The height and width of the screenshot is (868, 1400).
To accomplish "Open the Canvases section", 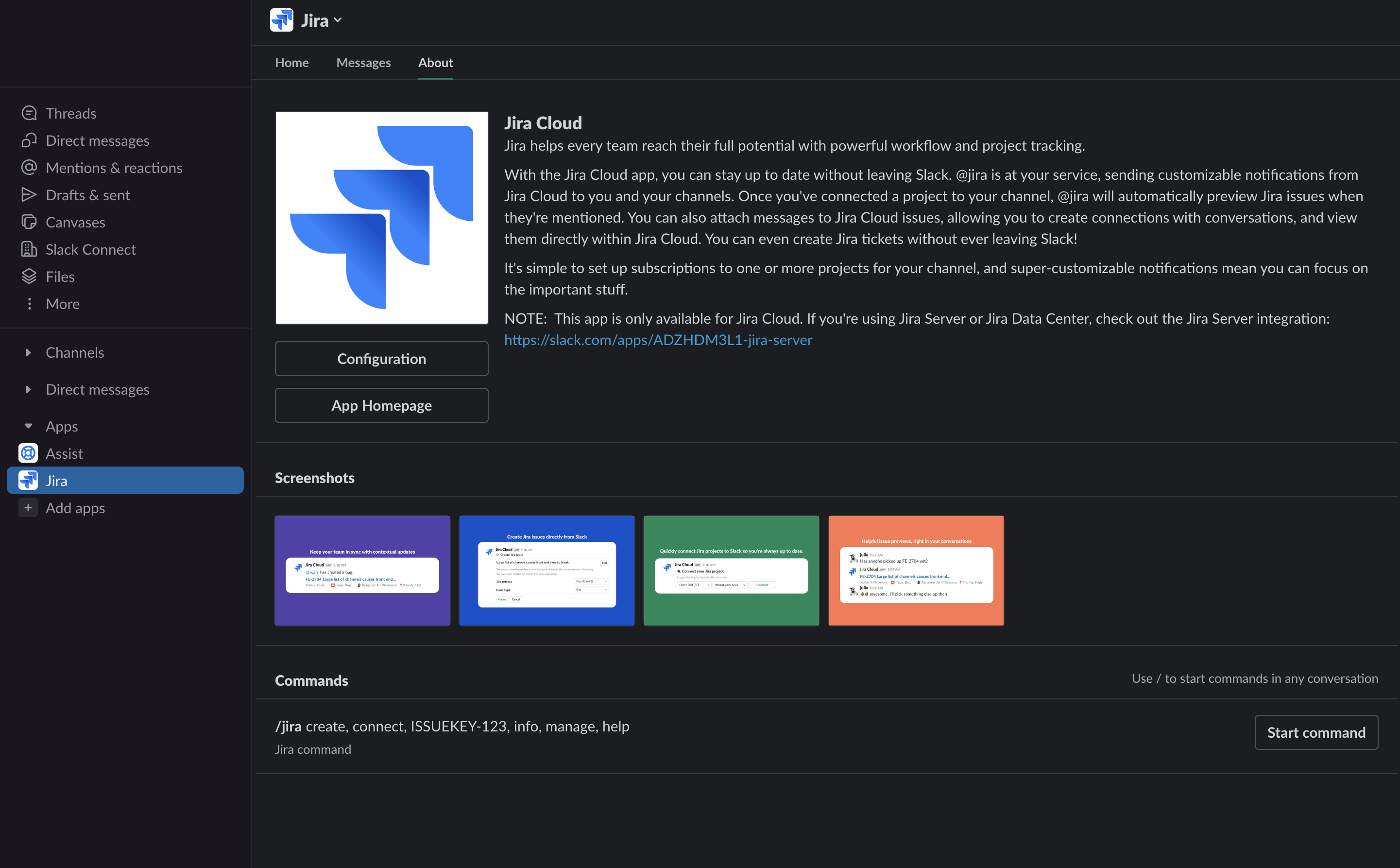I will [x=75, y=222].
